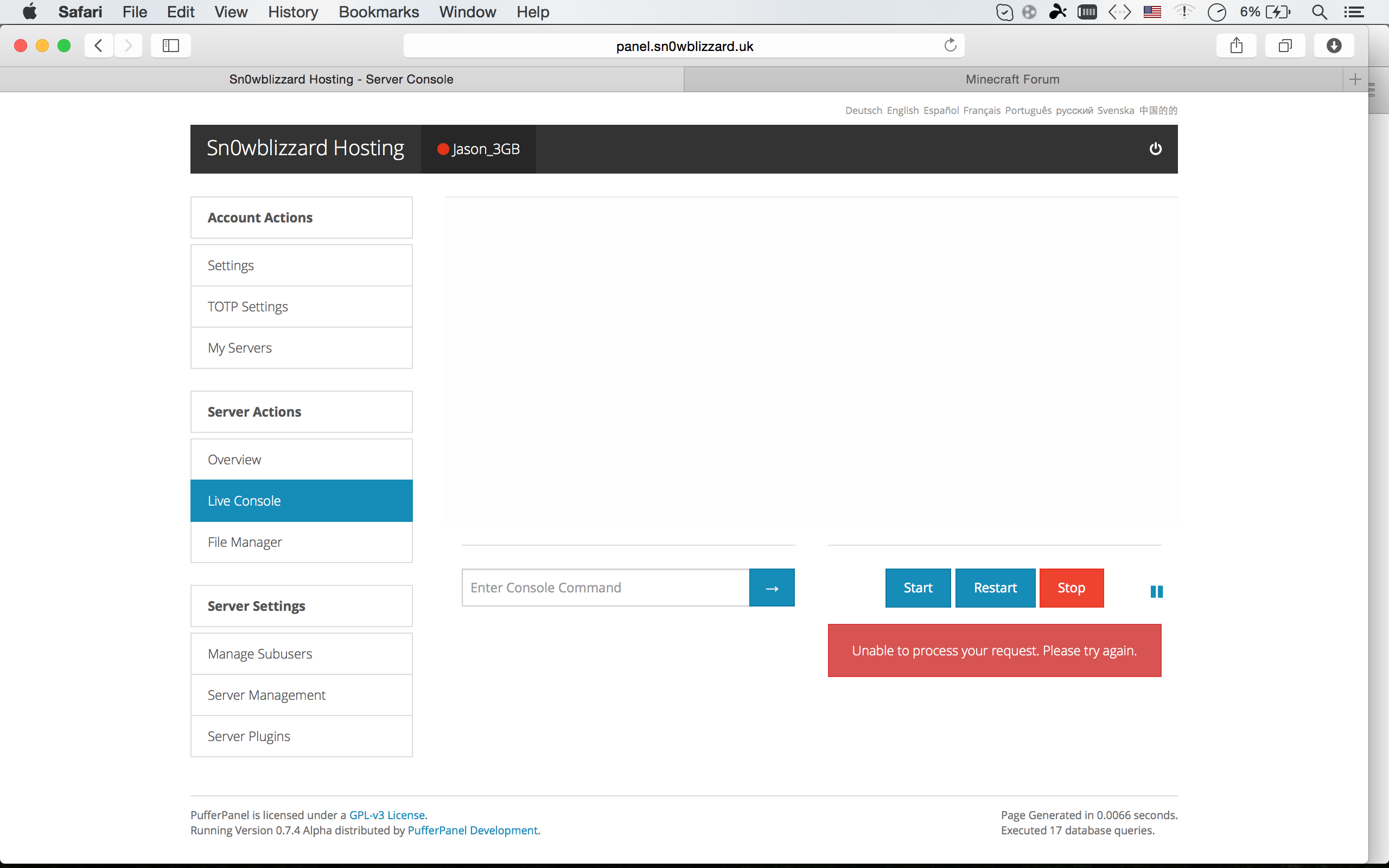Switch language to Français
This screenshot has height=868, width=1389.
(982, 110)
